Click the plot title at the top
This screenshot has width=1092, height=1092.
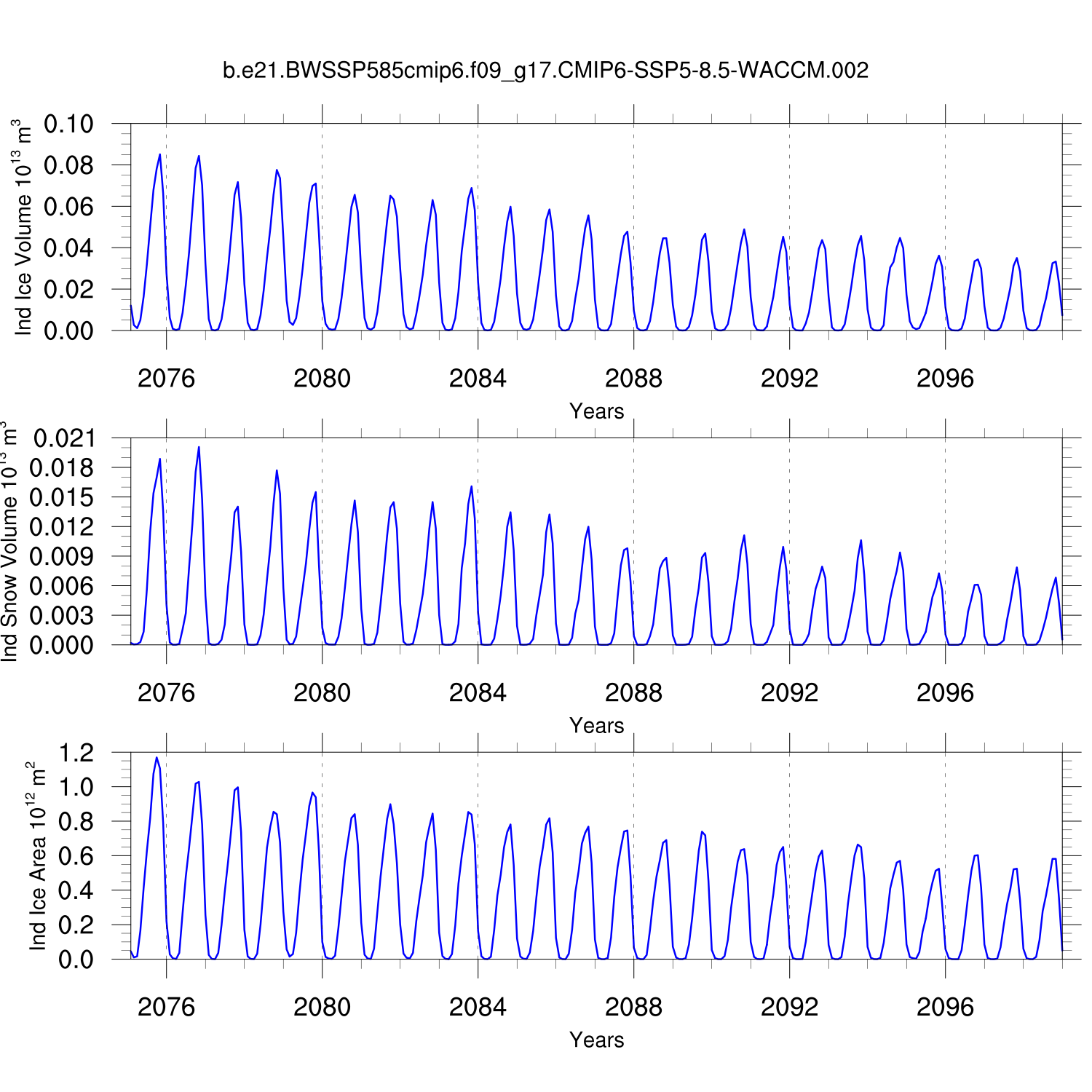tap(545, 71)
